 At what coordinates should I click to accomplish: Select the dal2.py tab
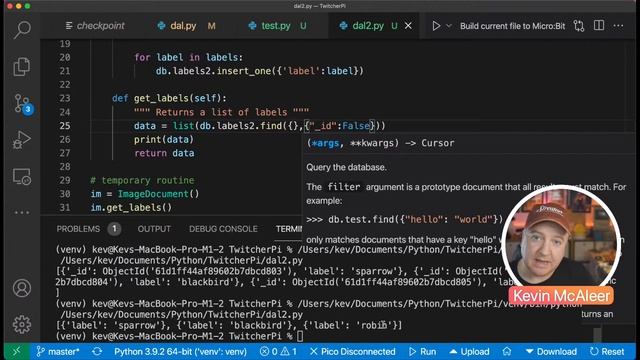(367, 26)
